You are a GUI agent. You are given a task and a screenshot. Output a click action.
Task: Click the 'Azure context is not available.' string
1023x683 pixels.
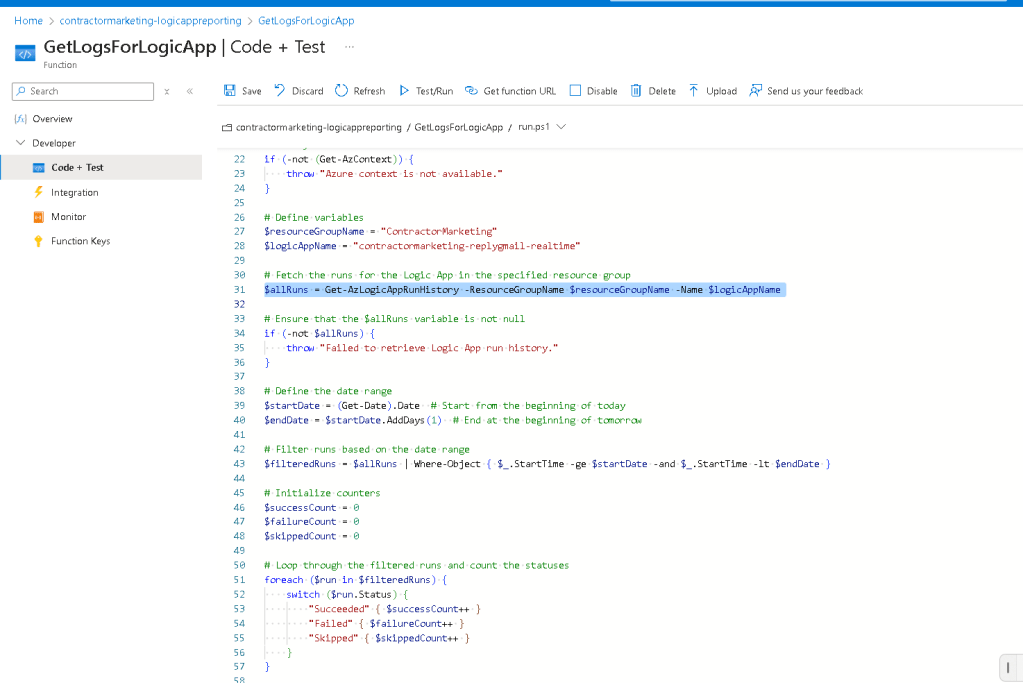(x=411, y=174)
